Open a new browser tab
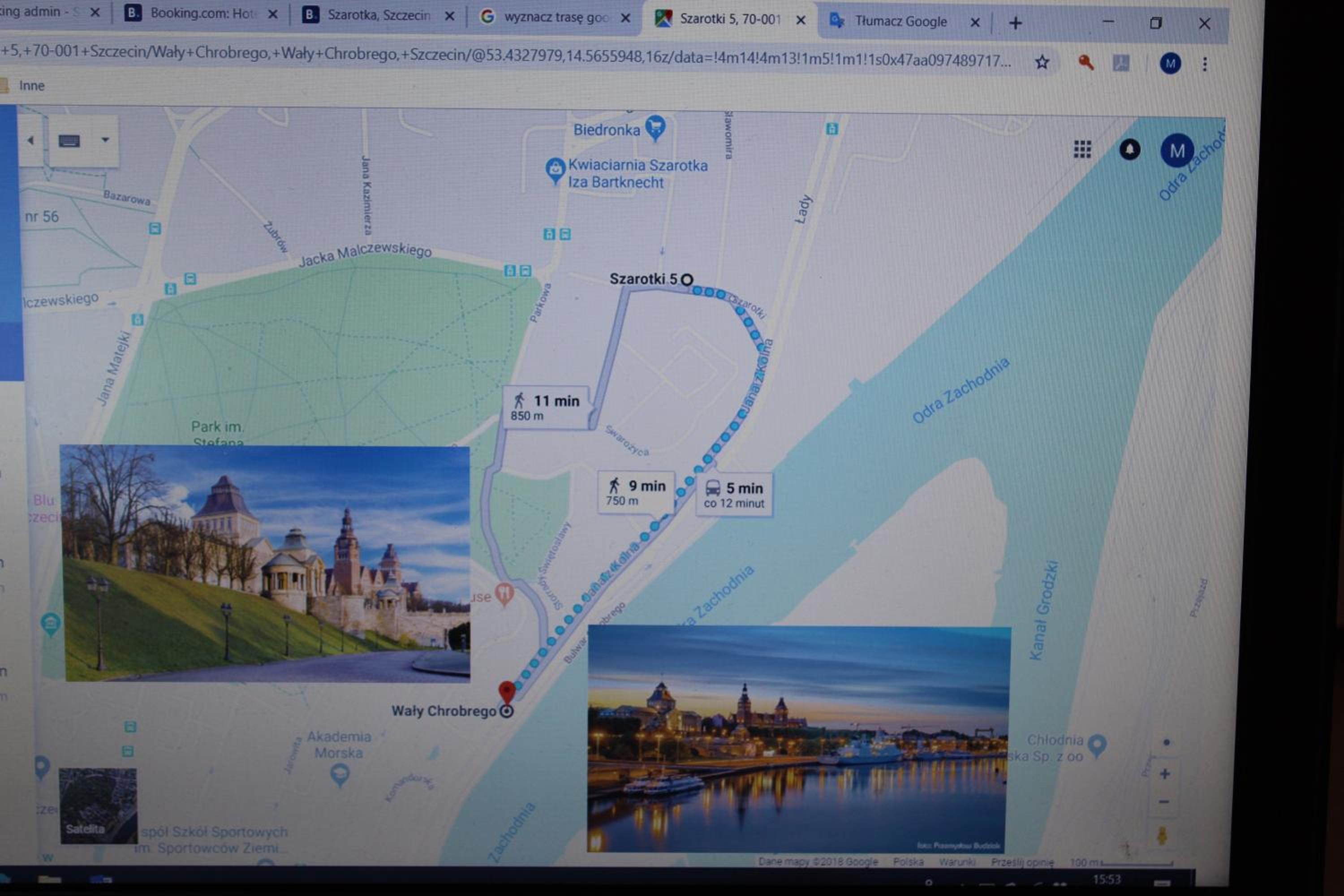This screenshot has width=1344, height=896. (1016, 23)
